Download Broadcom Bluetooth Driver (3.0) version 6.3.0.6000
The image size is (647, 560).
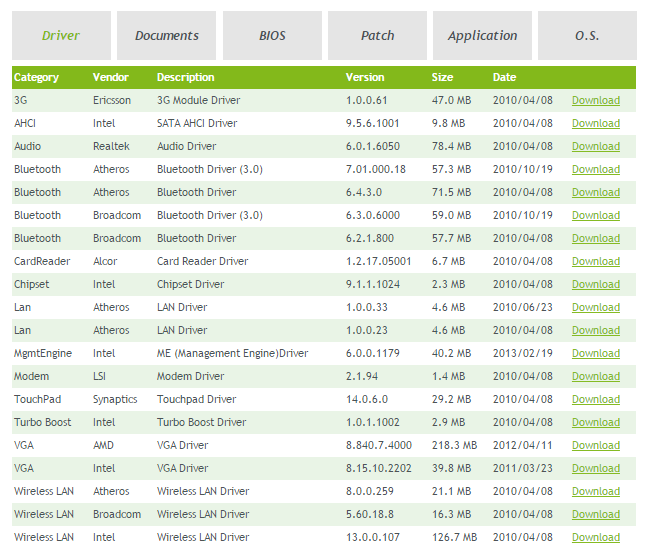(596, 215)
